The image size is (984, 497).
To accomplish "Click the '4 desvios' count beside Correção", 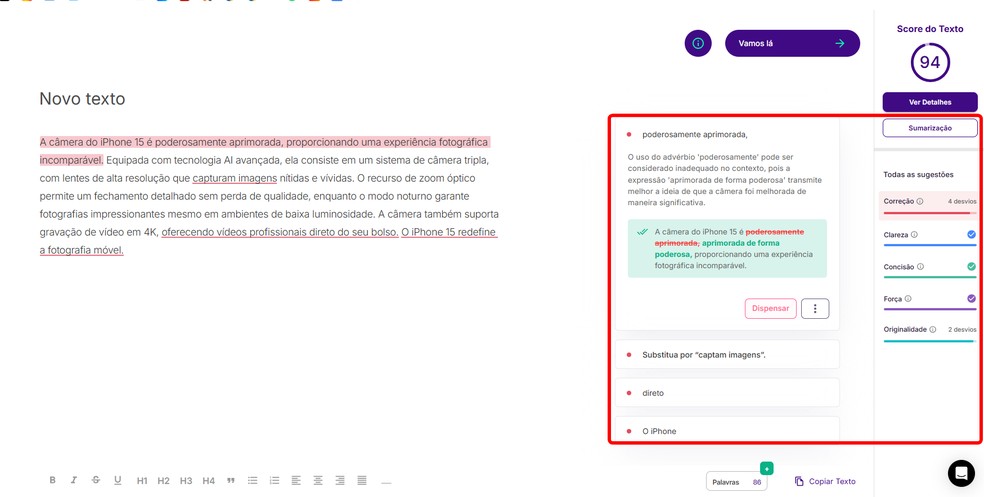I will 962,201.
